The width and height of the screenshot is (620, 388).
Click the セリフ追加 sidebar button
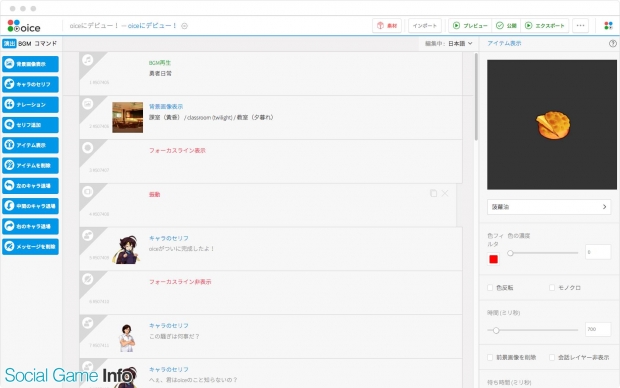tap(30, 125)
